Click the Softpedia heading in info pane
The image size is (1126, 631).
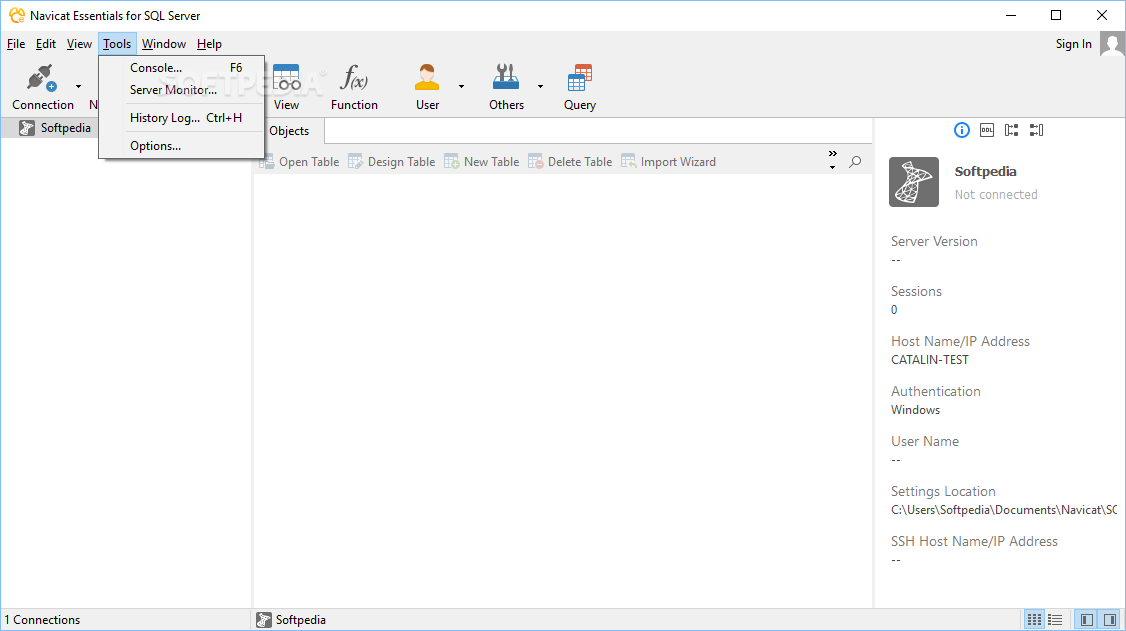click(x=985, y=172)
